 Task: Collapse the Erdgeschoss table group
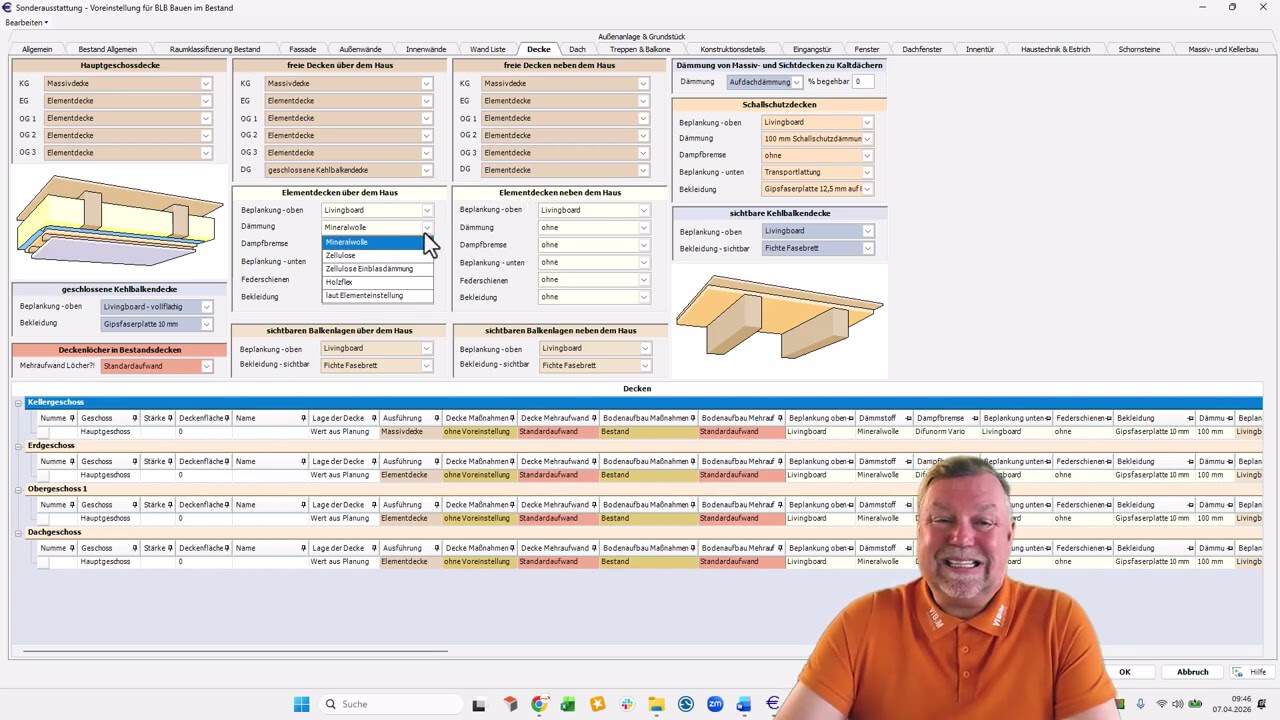[18, 446]
